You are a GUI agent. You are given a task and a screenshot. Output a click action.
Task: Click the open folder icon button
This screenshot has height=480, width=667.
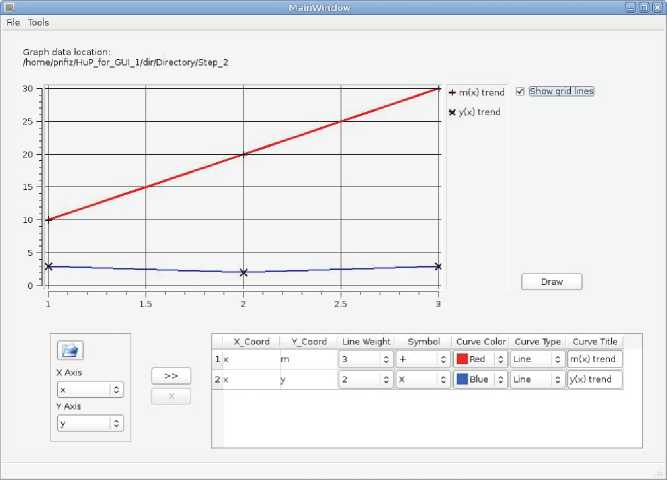pos(71,350)
